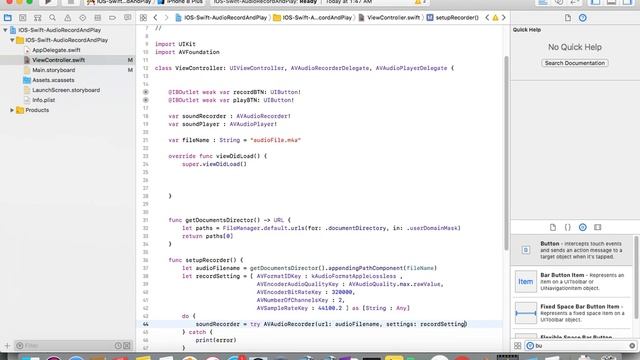Select AppDelegate.swift in navigator
640x360 pixels.
tap(56, 50)
